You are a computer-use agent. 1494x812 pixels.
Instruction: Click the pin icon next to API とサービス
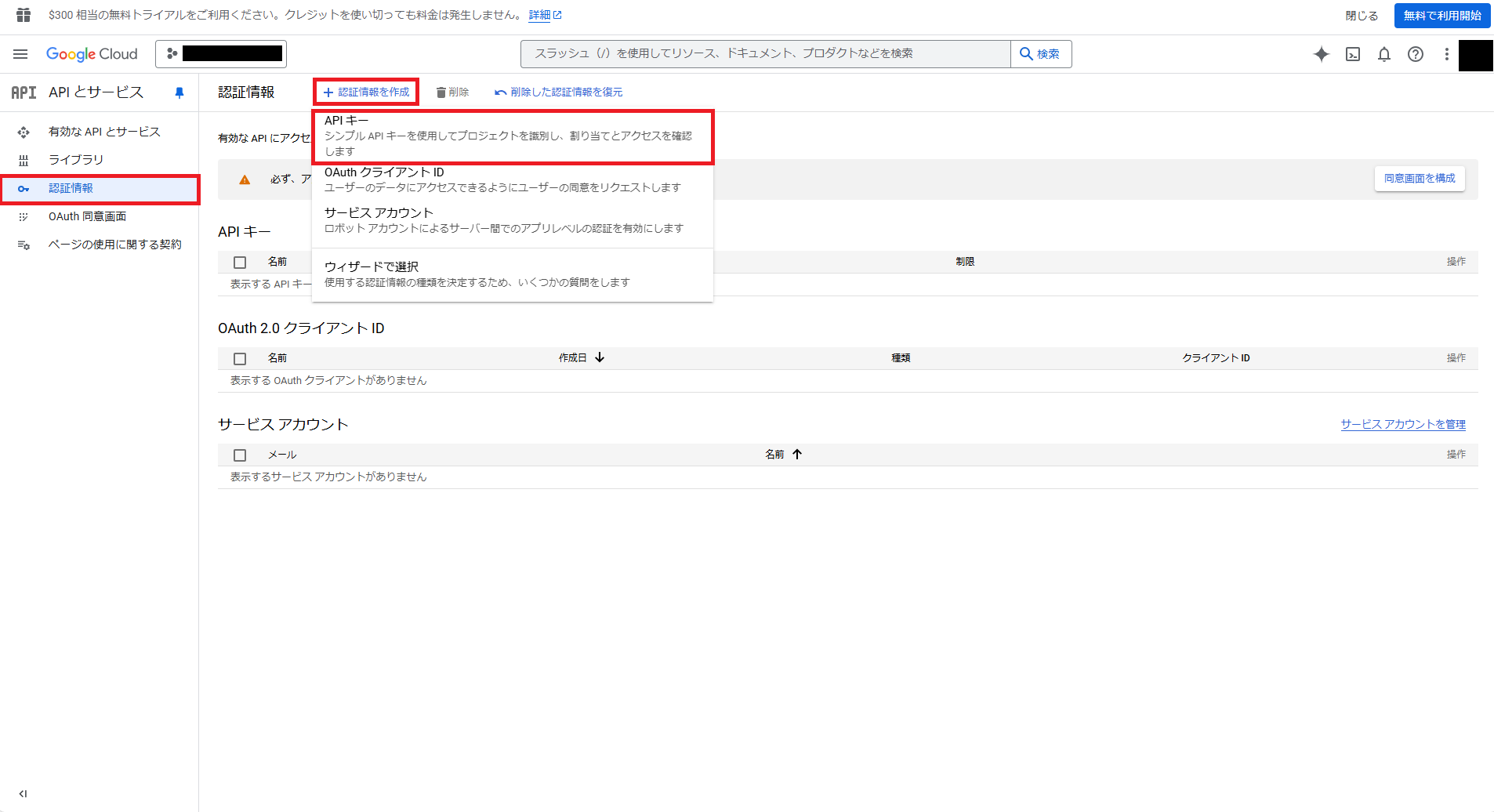click(179, 92)
